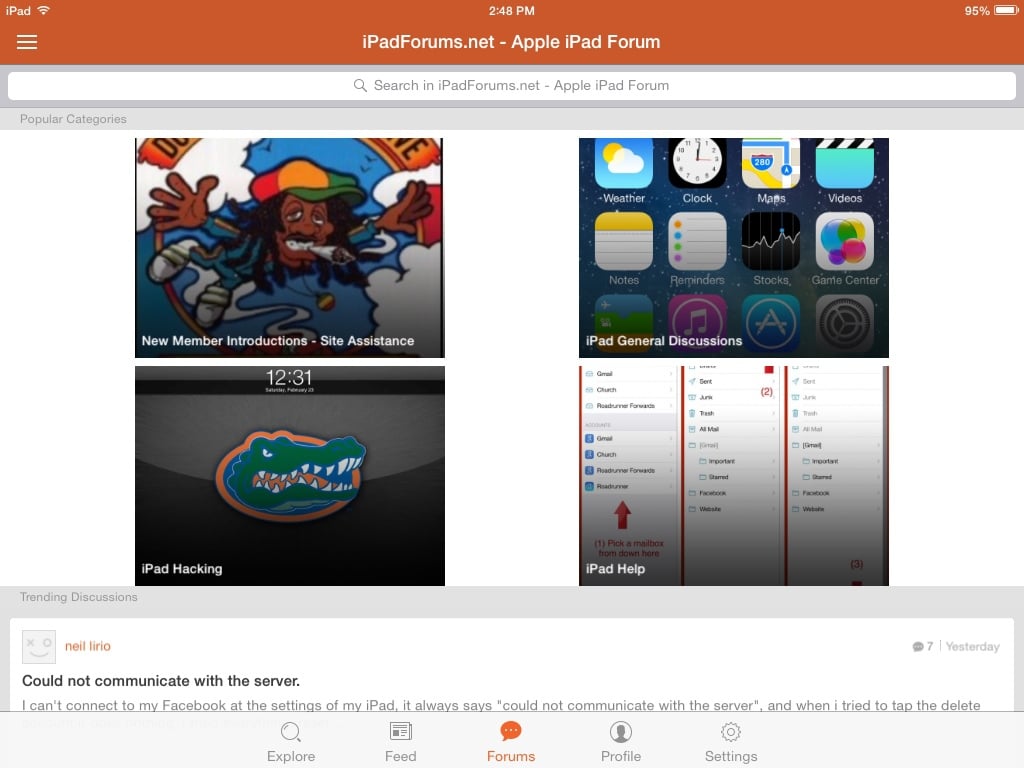Open the Settings tab

coord(731,742)
